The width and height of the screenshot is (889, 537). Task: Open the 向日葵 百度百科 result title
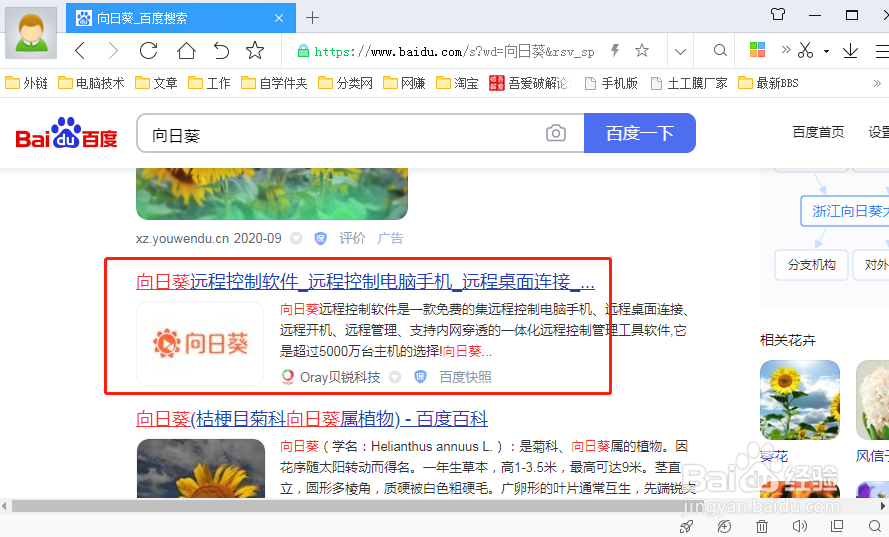click(x=312, y=419)
